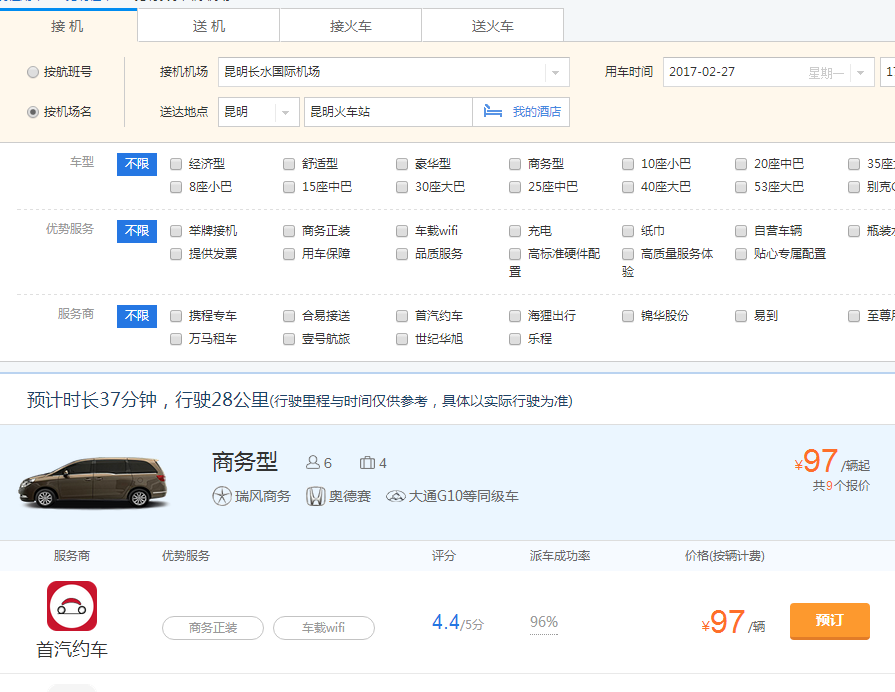The width and height of the screenshot is (895, 692).
Task: Select the 按航班号 radio button
Action: (x=33, y=72)
